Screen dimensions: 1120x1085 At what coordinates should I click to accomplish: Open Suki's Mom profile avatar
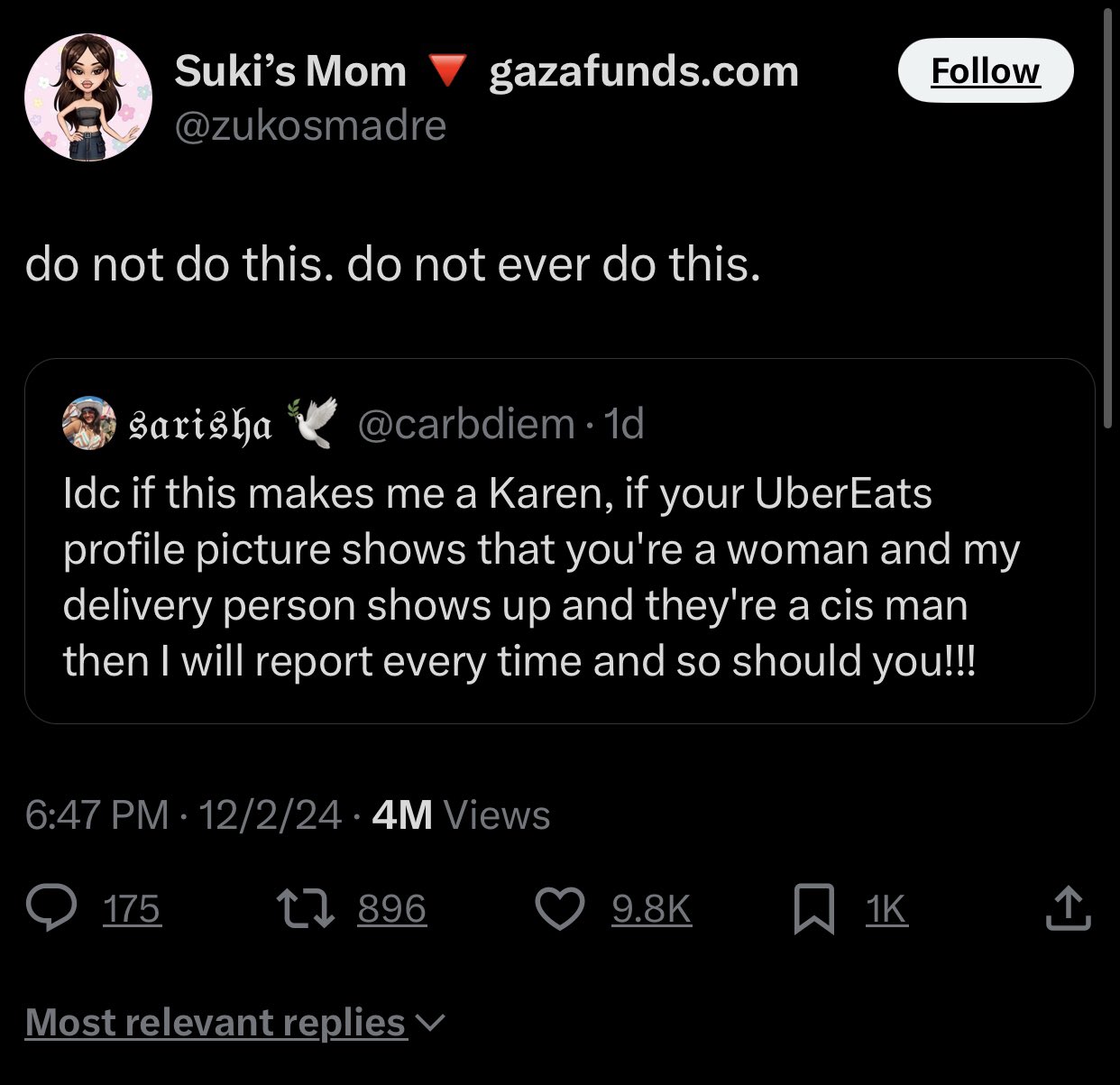88,97
